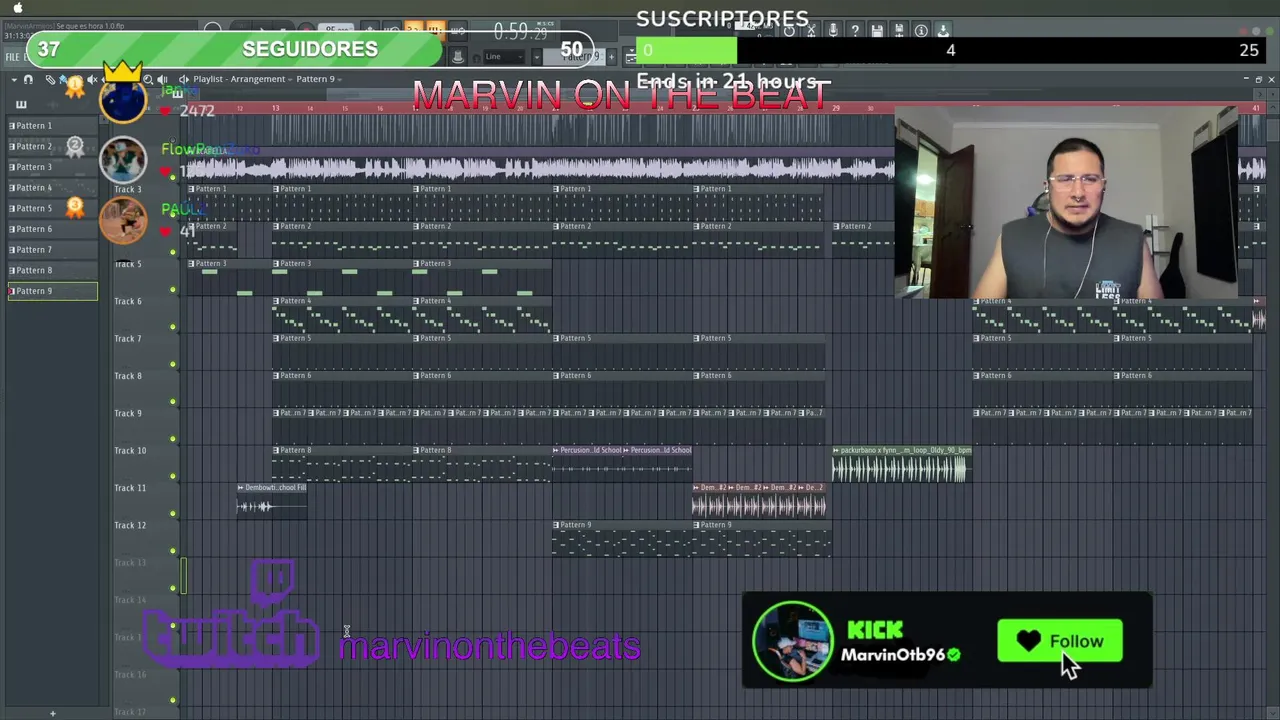Image resolution: width=1280 pixels, height=720 pixels.
Task: Click the Track 12 label
Action: tap(130, 525)
